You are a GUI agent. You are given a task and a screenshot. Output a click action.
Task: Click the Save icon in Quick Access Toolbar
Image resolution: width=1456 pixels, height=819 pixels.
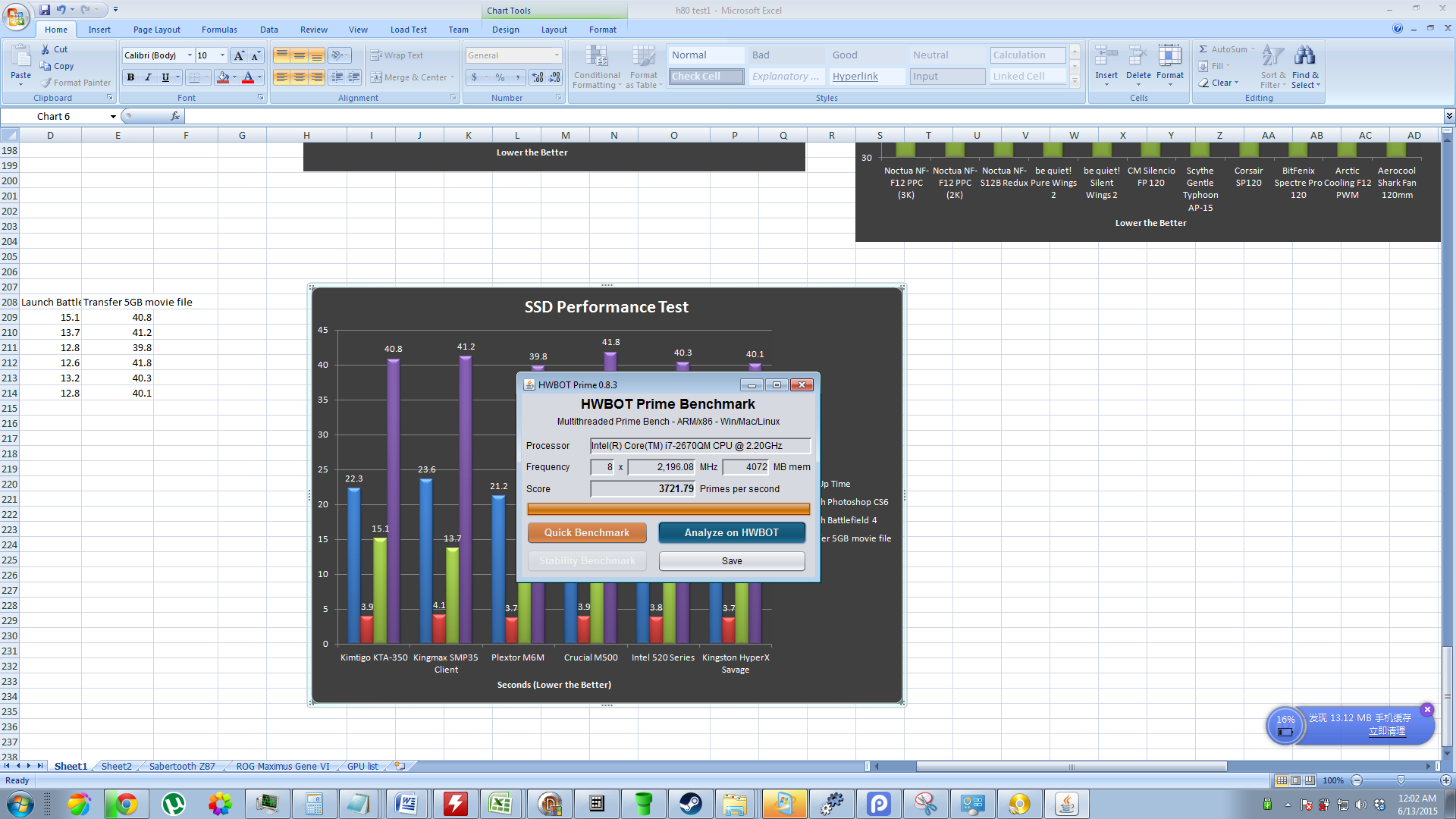[45, 10]
